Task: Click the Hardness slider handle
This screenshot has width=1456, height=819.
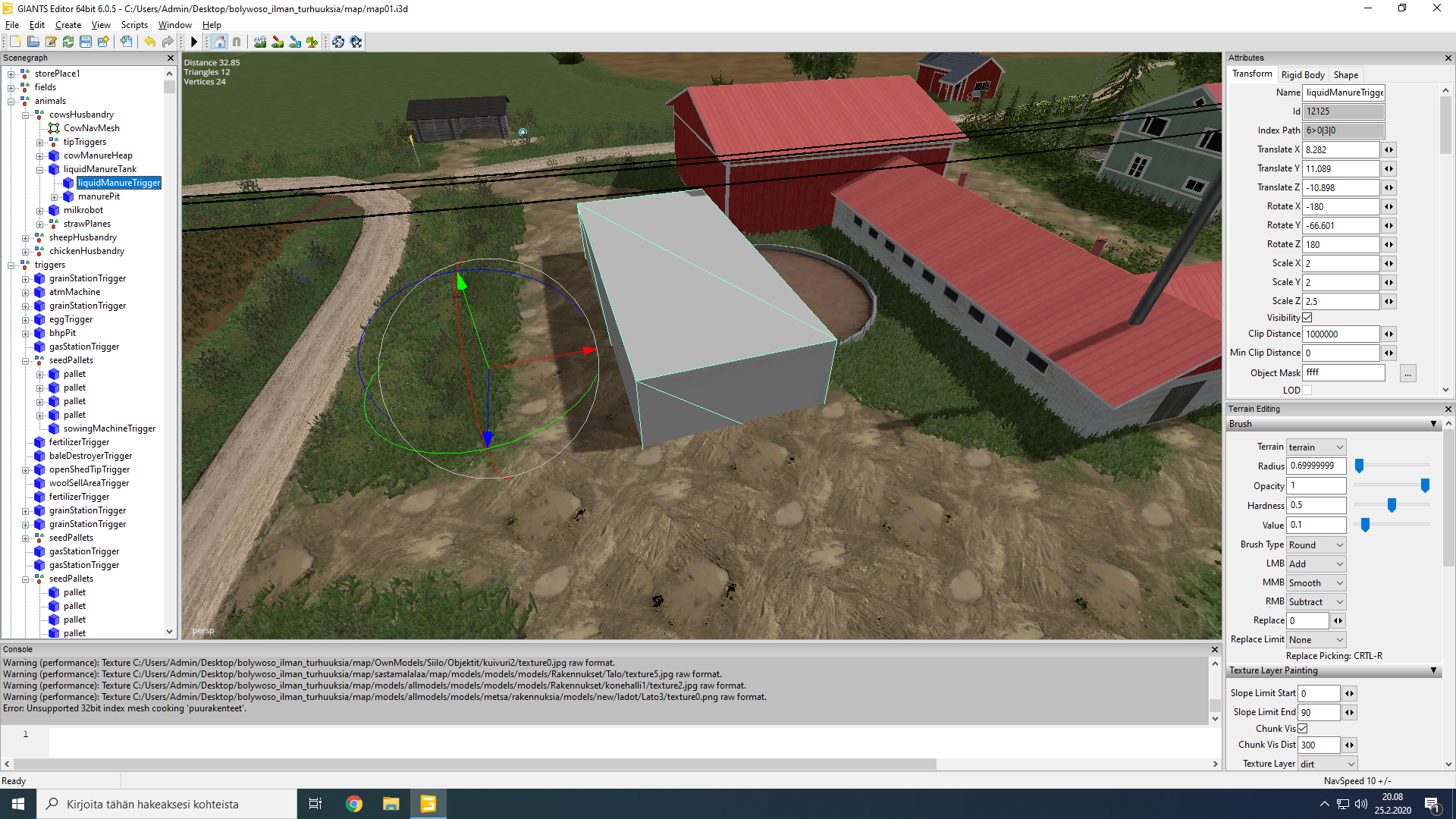Action: (x=1392, y=505)
